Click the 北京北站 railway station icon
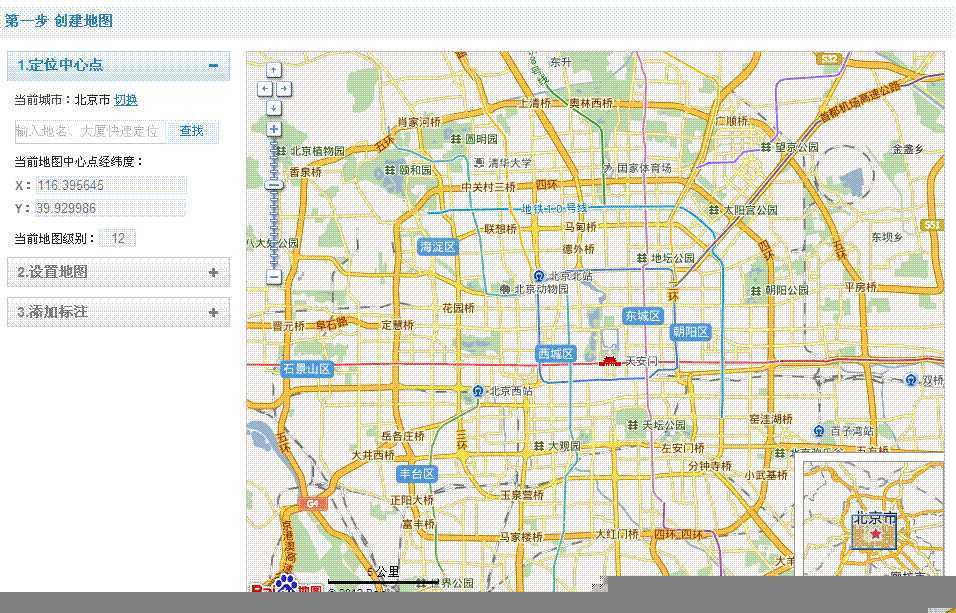The image size is (956, 613). pos(539,276)
